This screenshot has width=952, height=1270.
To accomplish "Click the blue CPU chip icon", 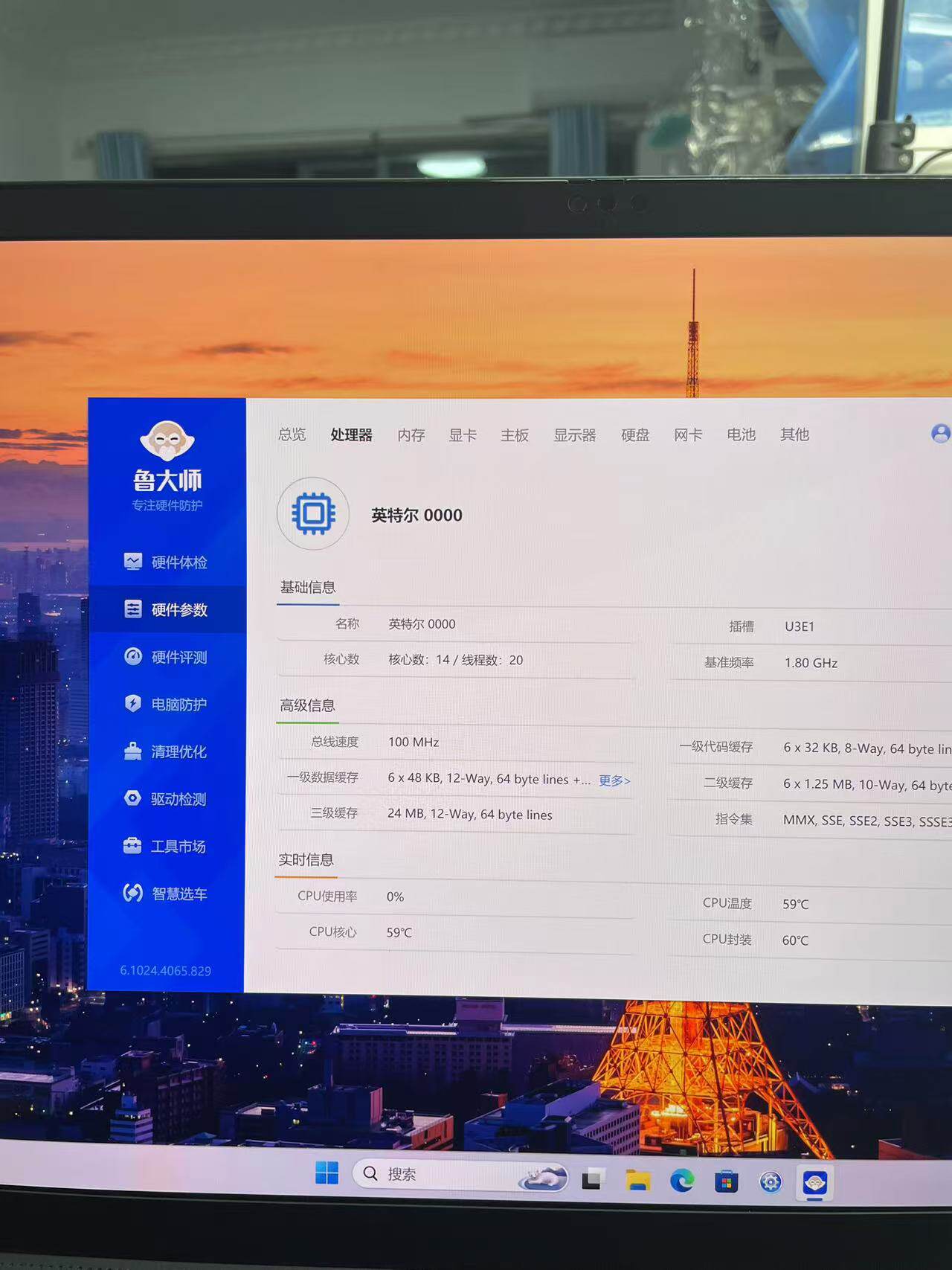I will coord(313,513).
